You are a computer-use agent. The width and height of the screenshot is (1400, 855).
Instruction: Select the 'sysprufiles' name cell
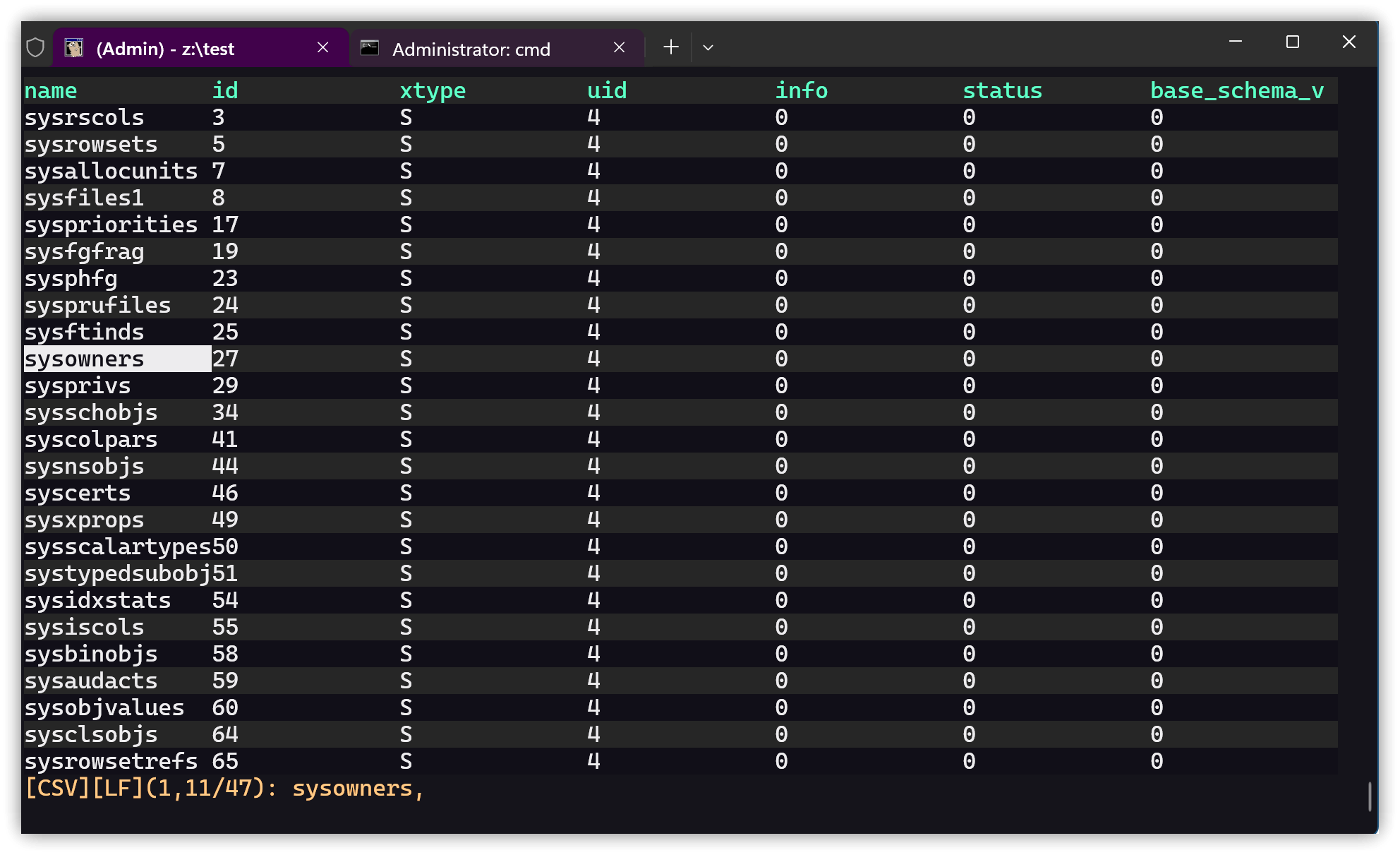coord(97,305)
